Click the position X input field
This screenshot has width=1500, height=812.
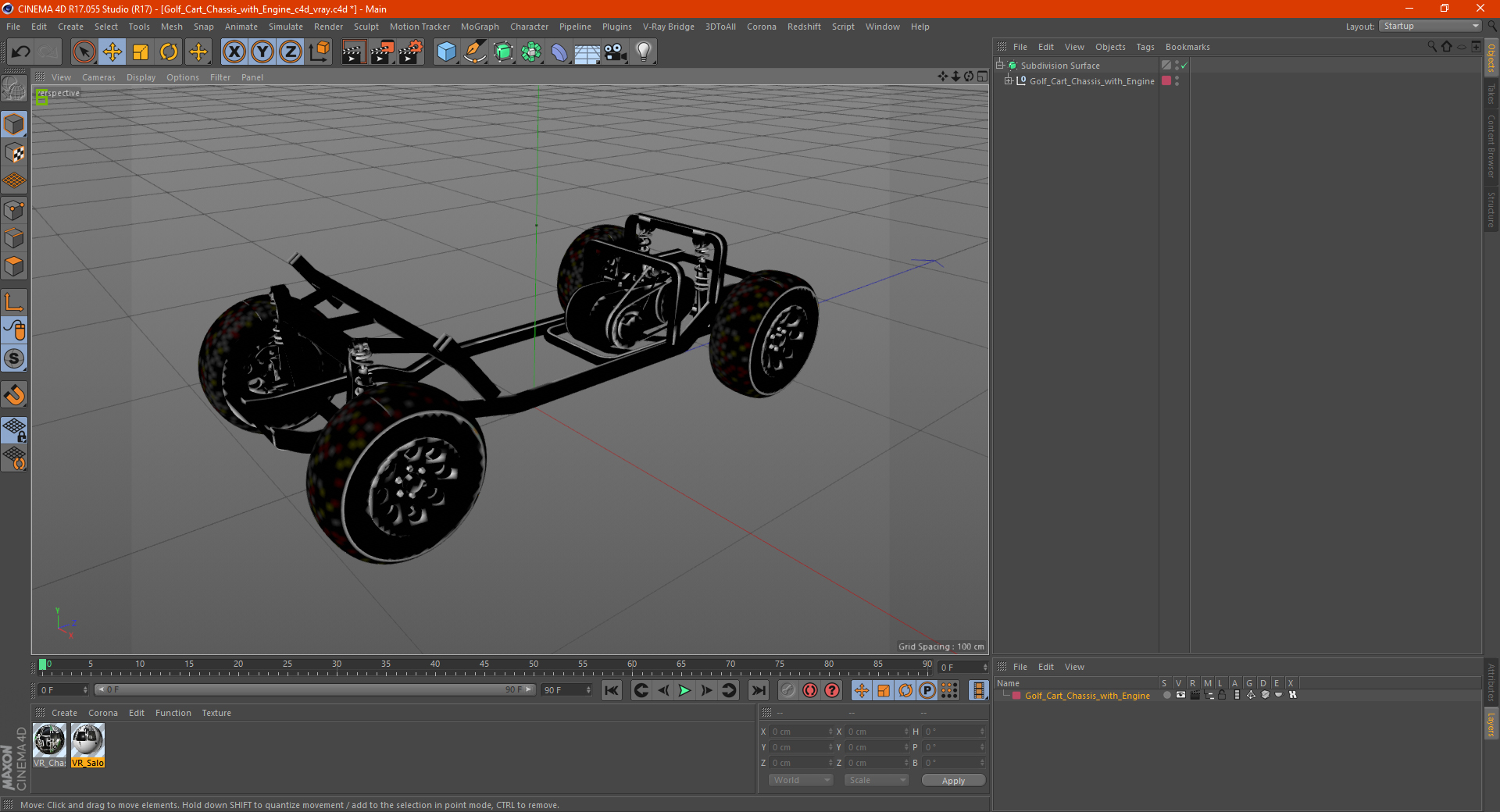[x=802, y=732]
